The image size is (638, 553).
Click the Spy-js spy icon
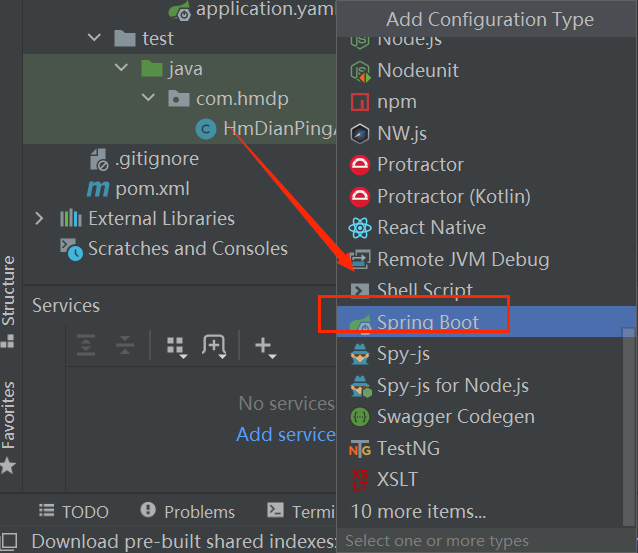(x=360, y=354)
